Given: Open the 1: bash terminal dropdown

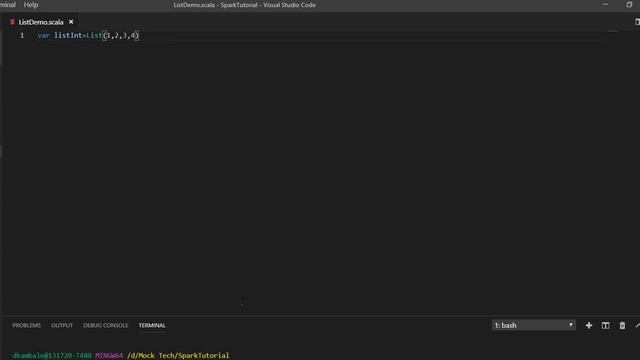Looking at the screenshot, I should 533,325.
